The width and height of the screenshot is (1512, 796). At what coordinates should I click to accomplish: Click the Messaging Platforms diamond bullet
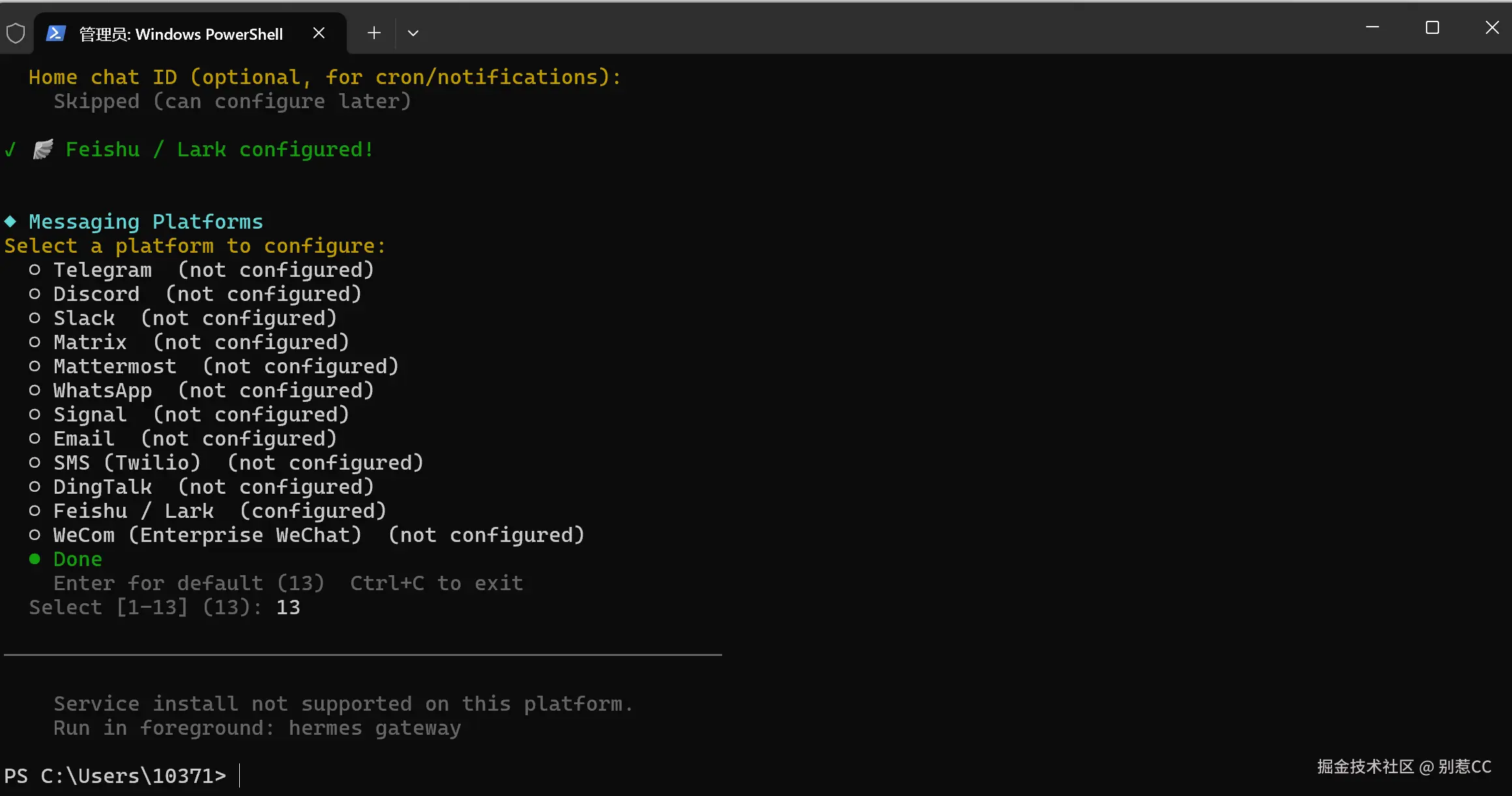pos(10,221)
